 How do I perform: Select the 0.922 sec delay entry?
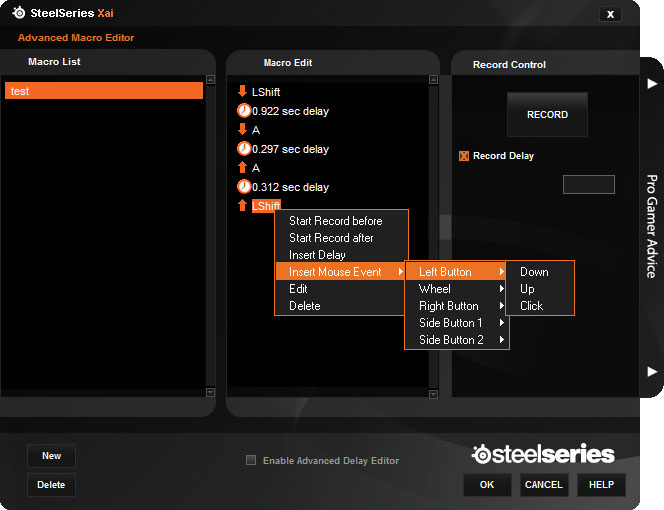290,111
